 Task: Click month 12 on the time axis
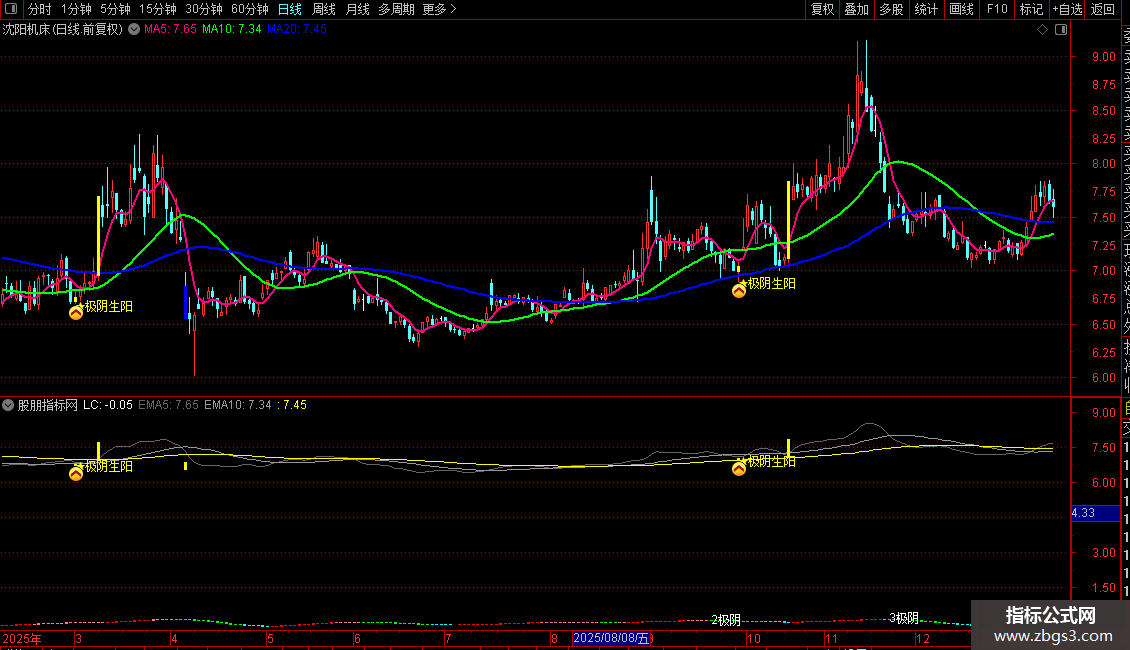[x=922, y=638]
